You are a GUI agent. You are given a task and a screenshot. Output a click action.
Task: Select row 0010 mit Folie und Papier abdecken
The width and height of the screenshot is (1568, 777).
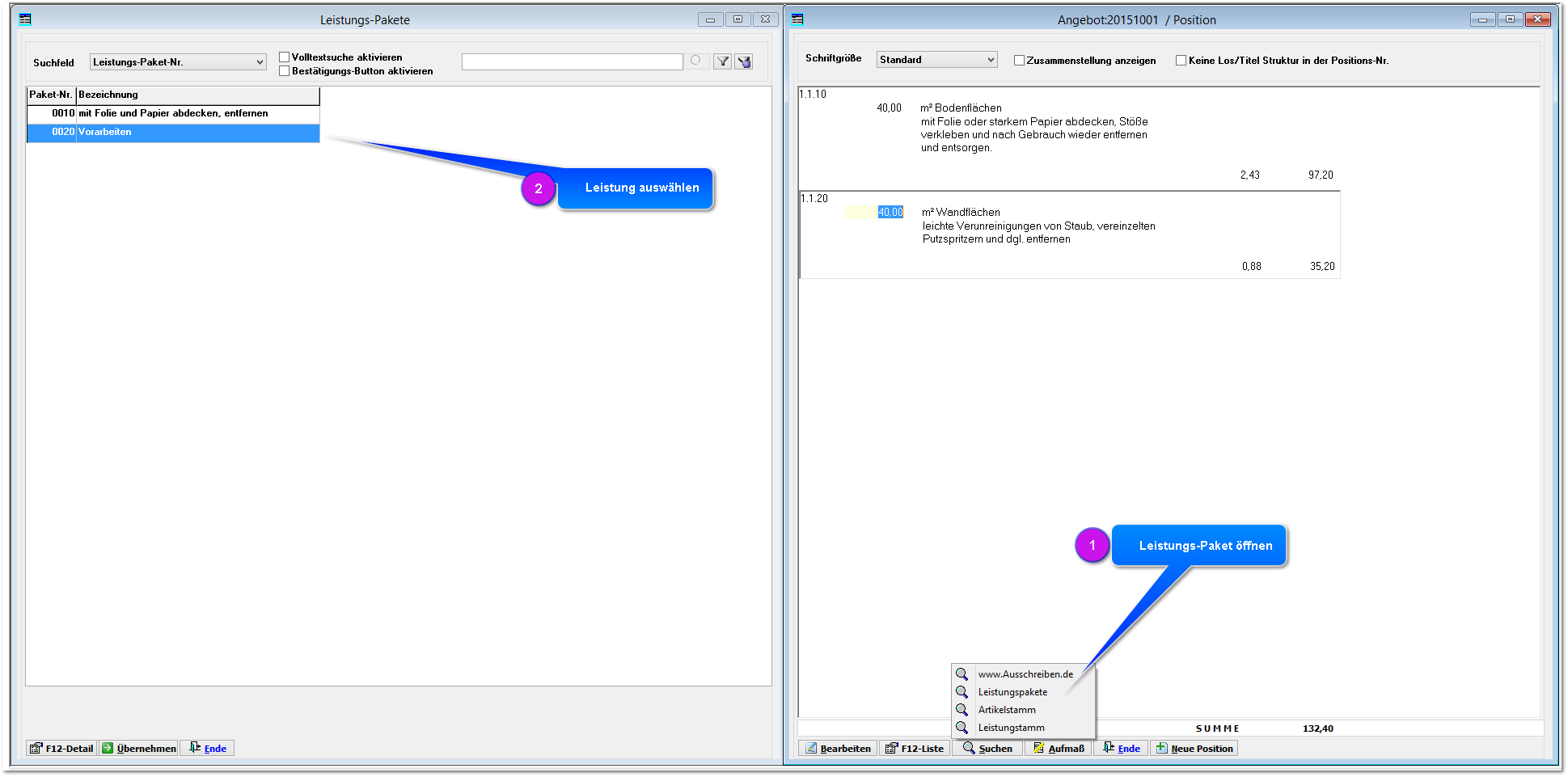click(x=173, y=114)
